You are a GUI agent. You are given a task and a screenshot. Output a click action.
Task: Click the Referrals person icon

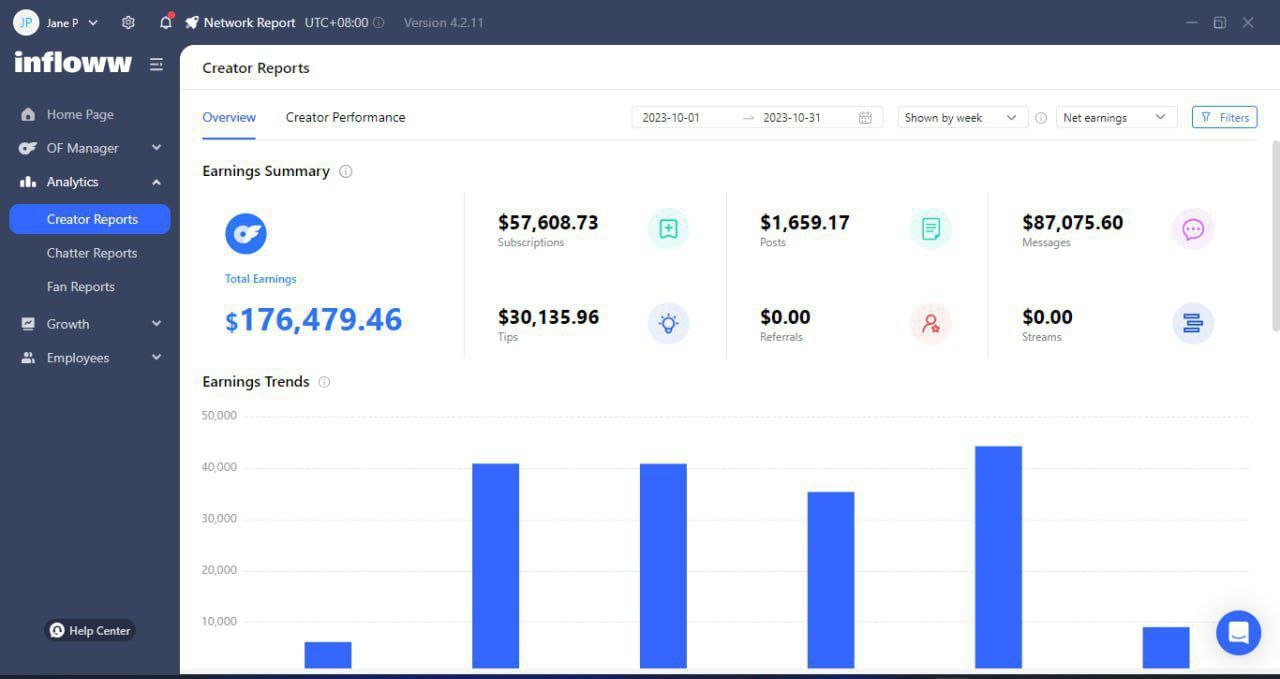pyautogui.click(x=930, y=324)
